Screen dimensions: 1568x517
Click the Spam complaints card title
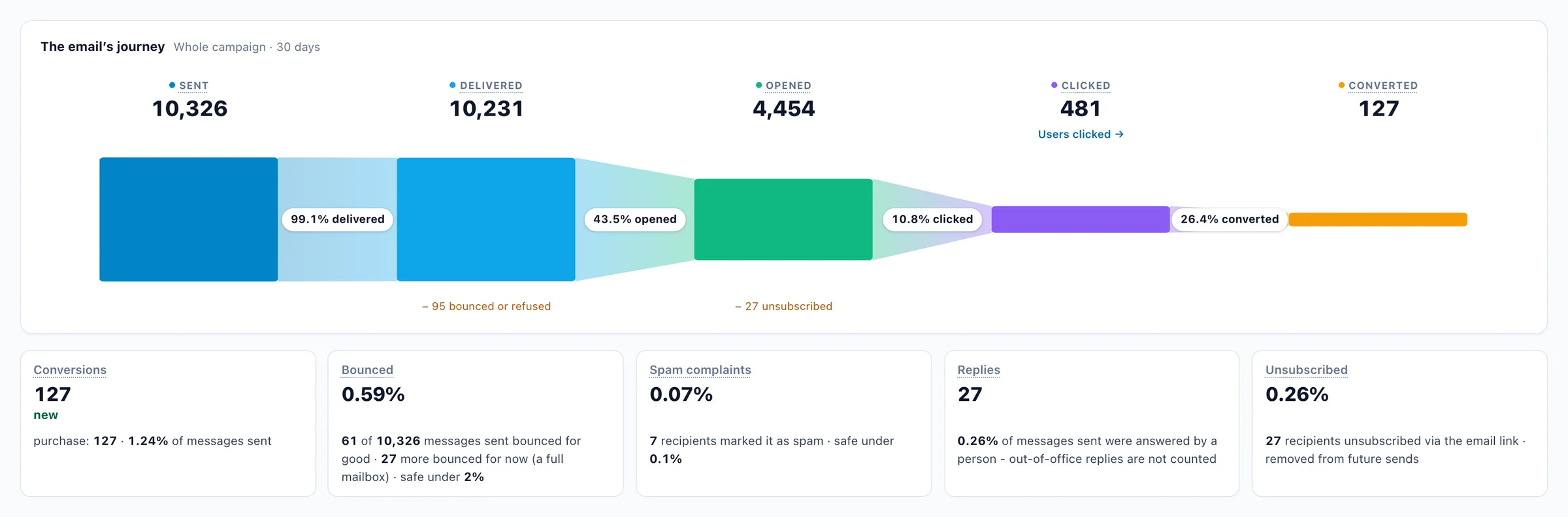pos(700,370)
